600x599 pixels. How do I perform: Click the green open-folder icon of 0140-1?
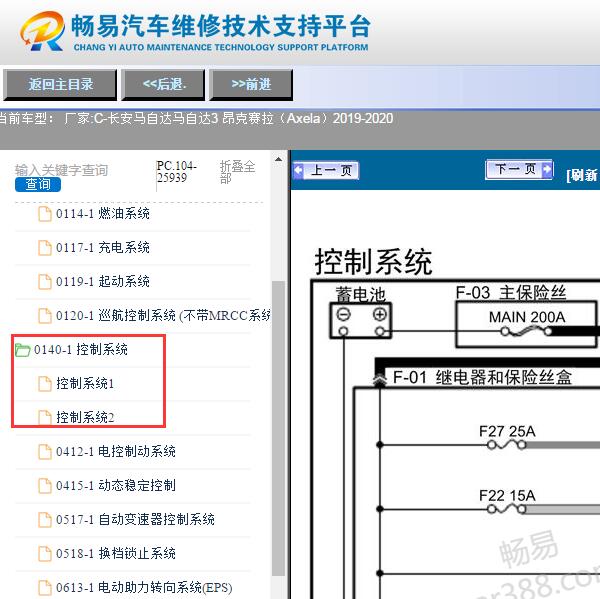click(23, 350)
